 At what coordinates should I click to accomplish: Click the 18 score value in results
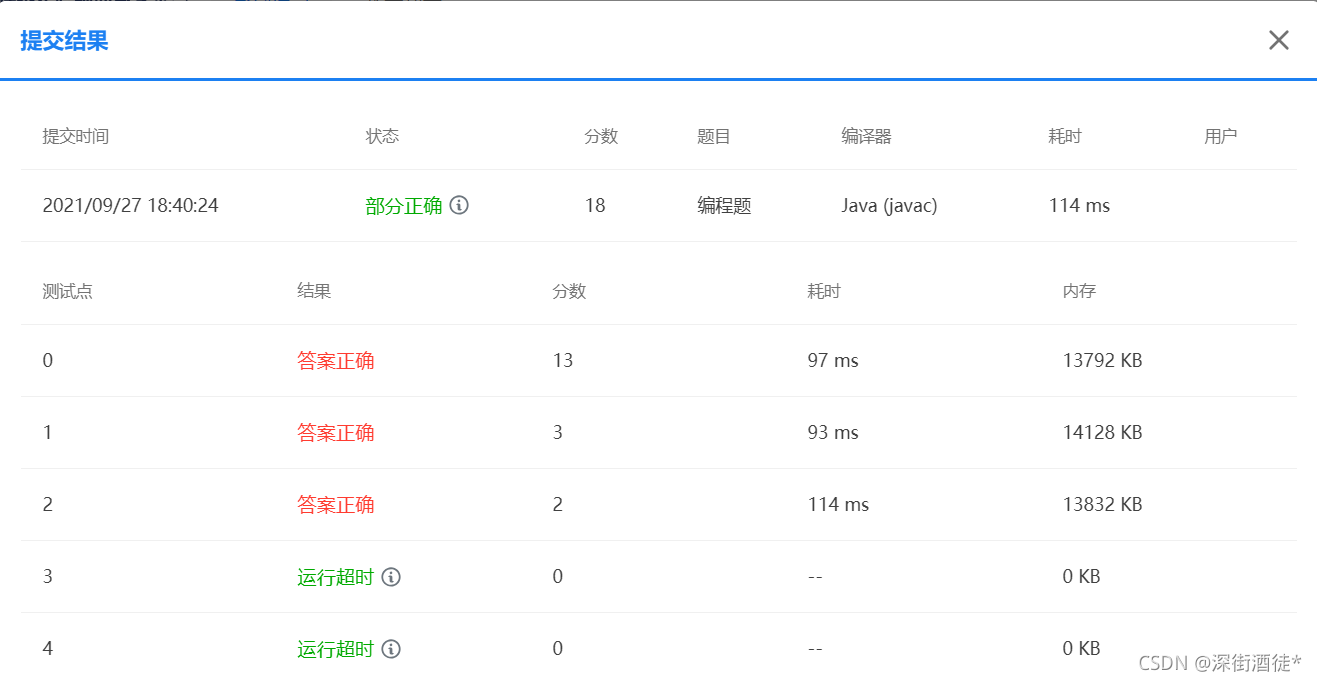595,205
